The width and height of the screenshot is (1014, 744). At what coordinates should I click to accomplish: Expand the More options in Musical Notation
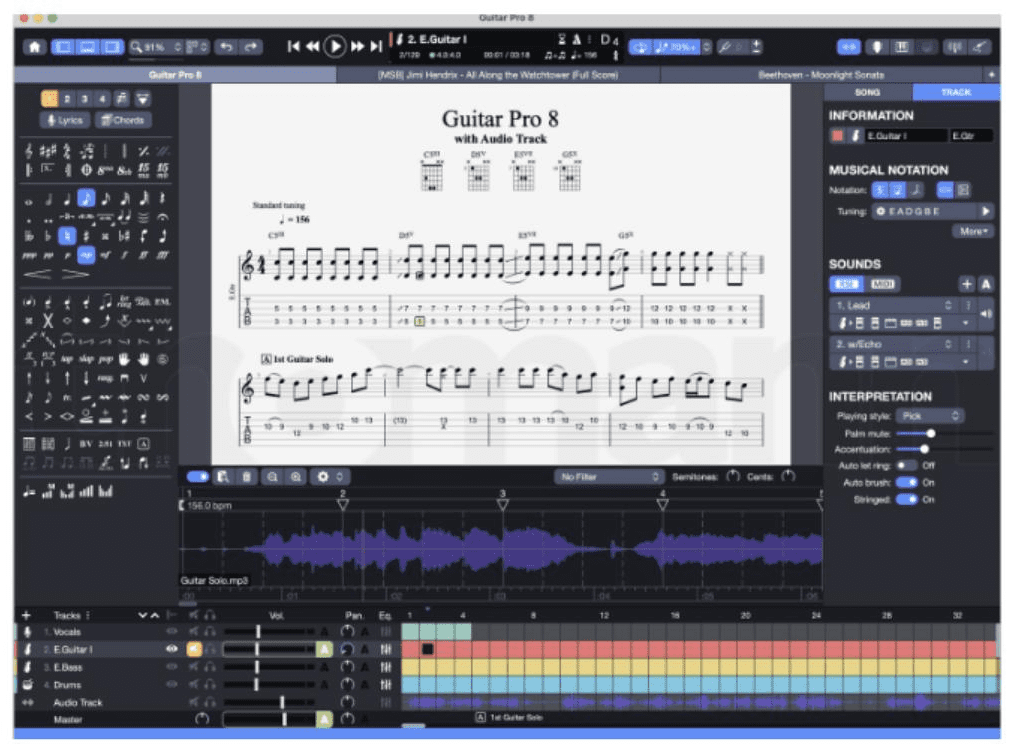[x=974, y=230]
